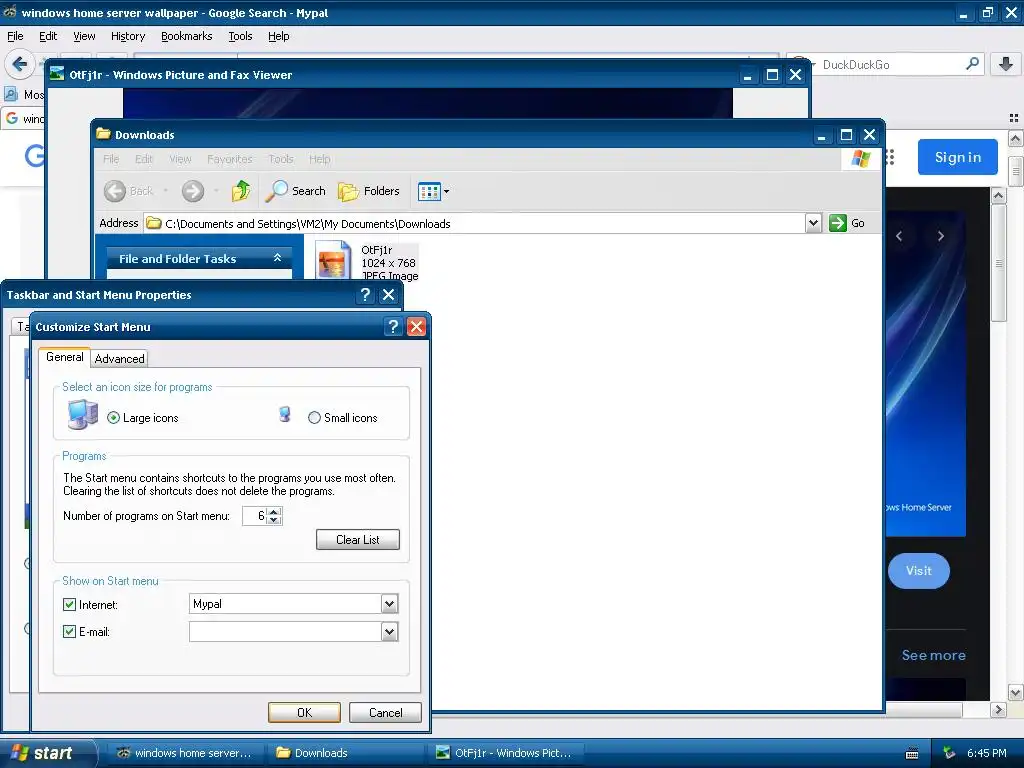Switch to Mypal browser taskbar button

click(x=187, y=753)
